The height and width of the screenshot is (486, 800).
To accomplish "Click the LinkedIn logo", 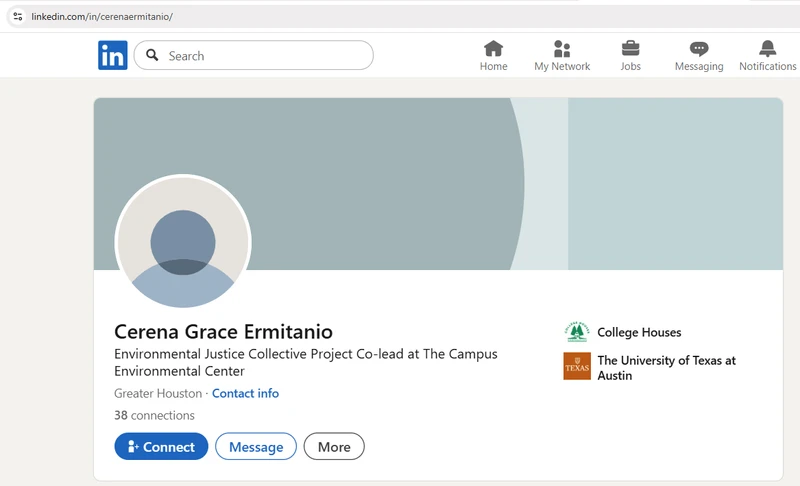I will (112, 56).
